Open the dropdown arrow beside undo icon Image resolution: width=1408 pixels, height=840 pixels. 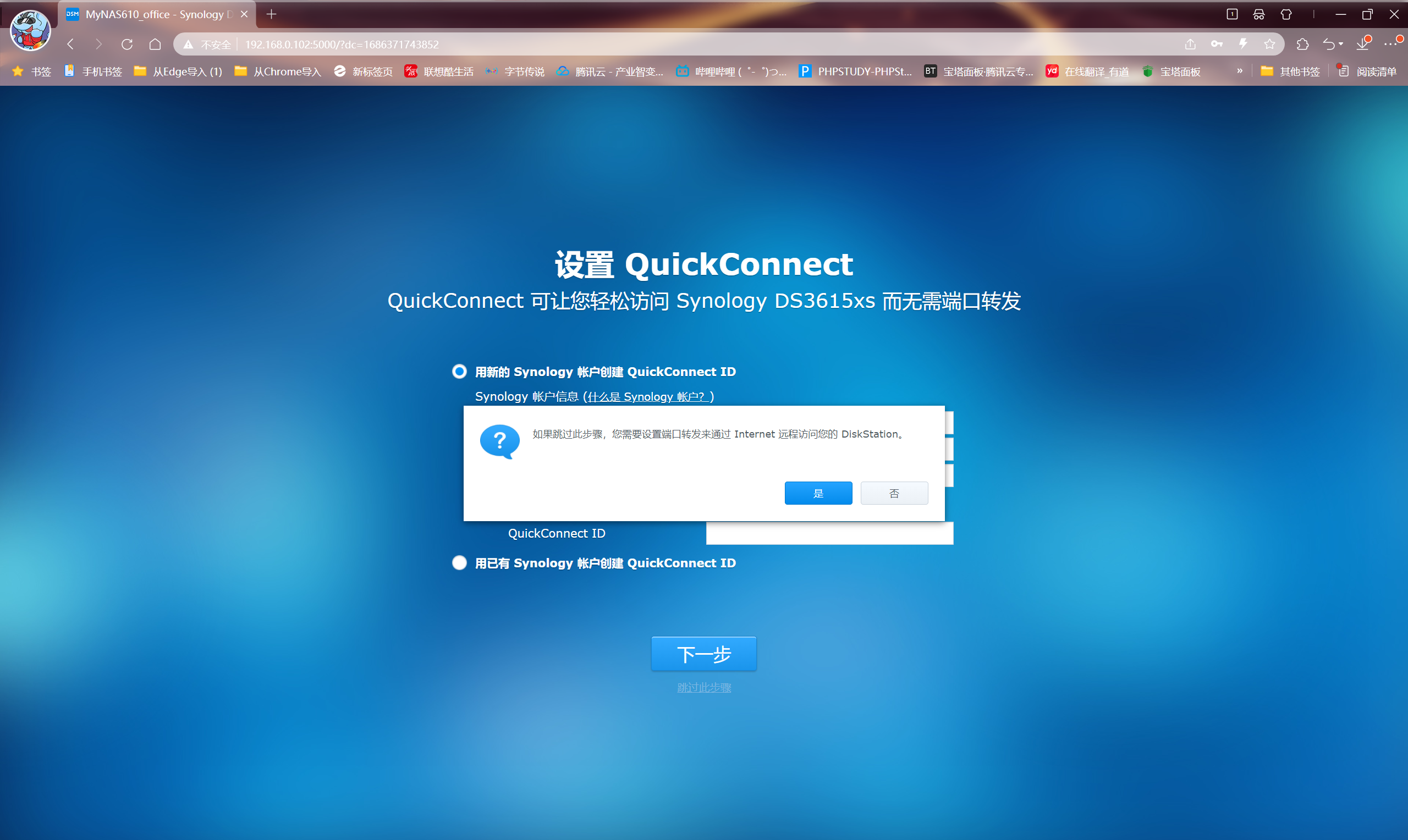pos(1341,44)
